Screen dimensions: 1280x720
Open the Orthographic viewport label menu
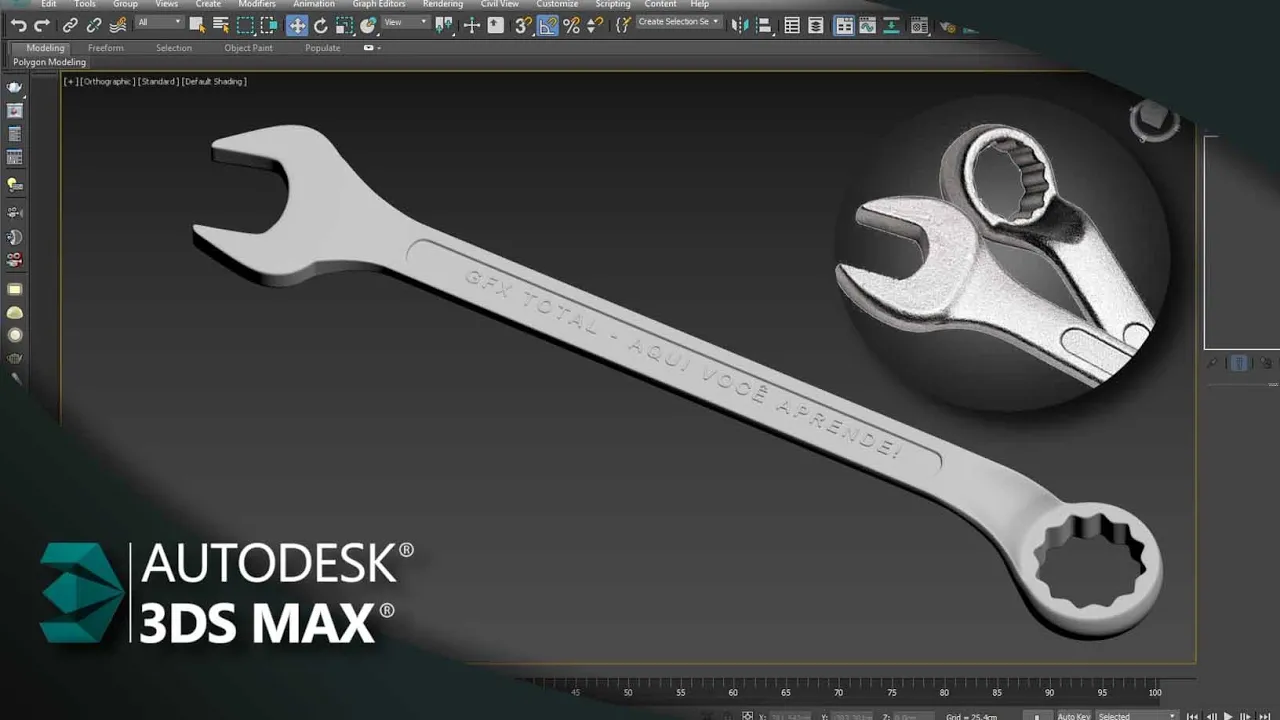tap(107, 82)
